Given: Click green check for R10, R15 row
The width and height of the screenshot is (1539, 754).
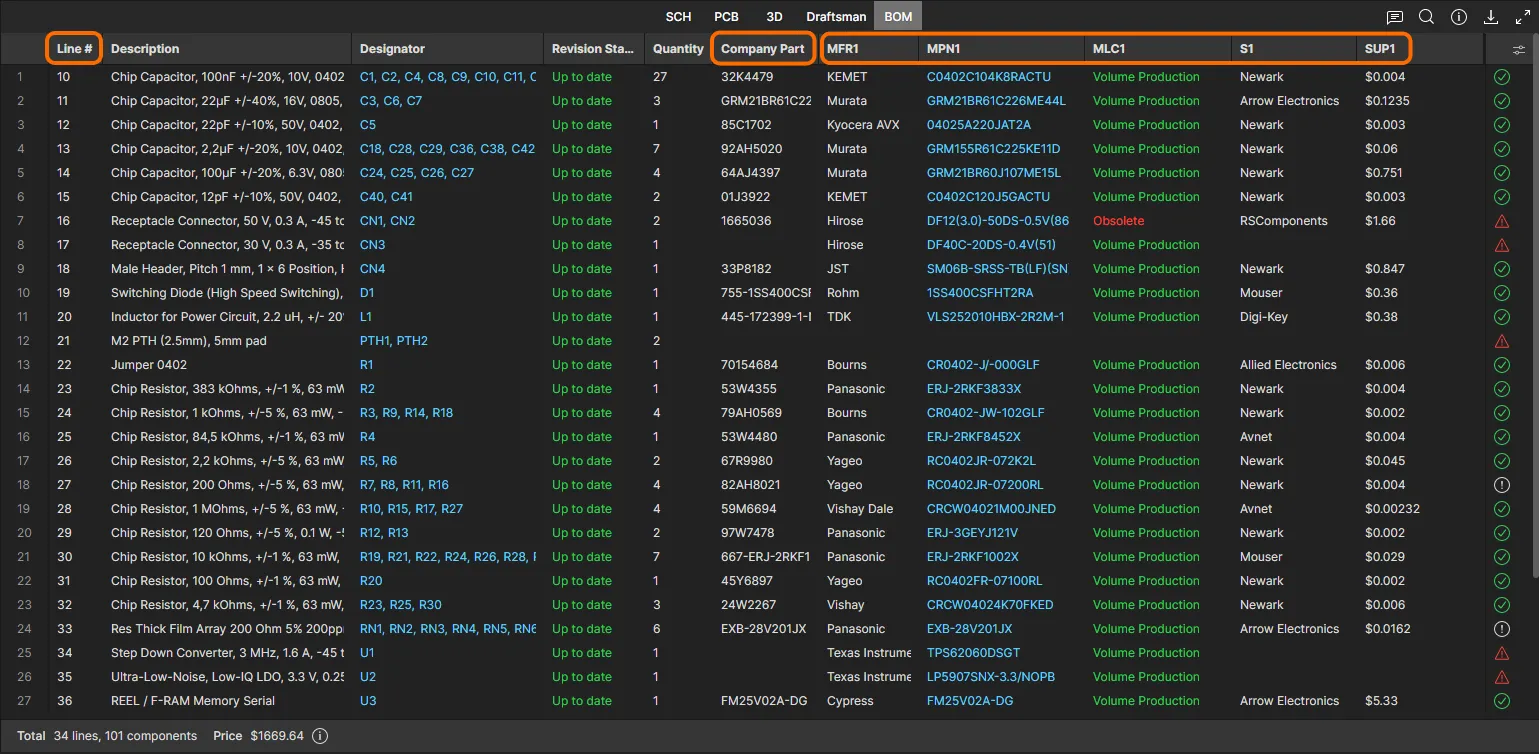Looking at the screenshot, I should point(1501,509).
